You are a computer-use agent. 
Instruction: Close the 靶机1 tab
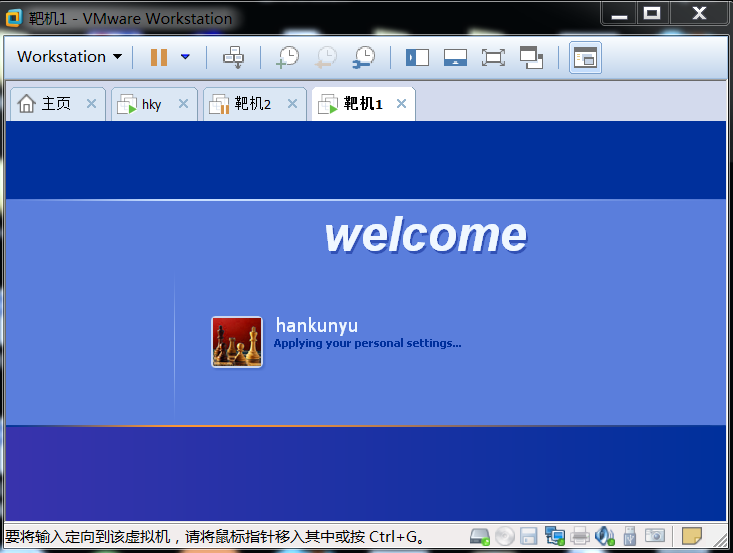point(401,103)
